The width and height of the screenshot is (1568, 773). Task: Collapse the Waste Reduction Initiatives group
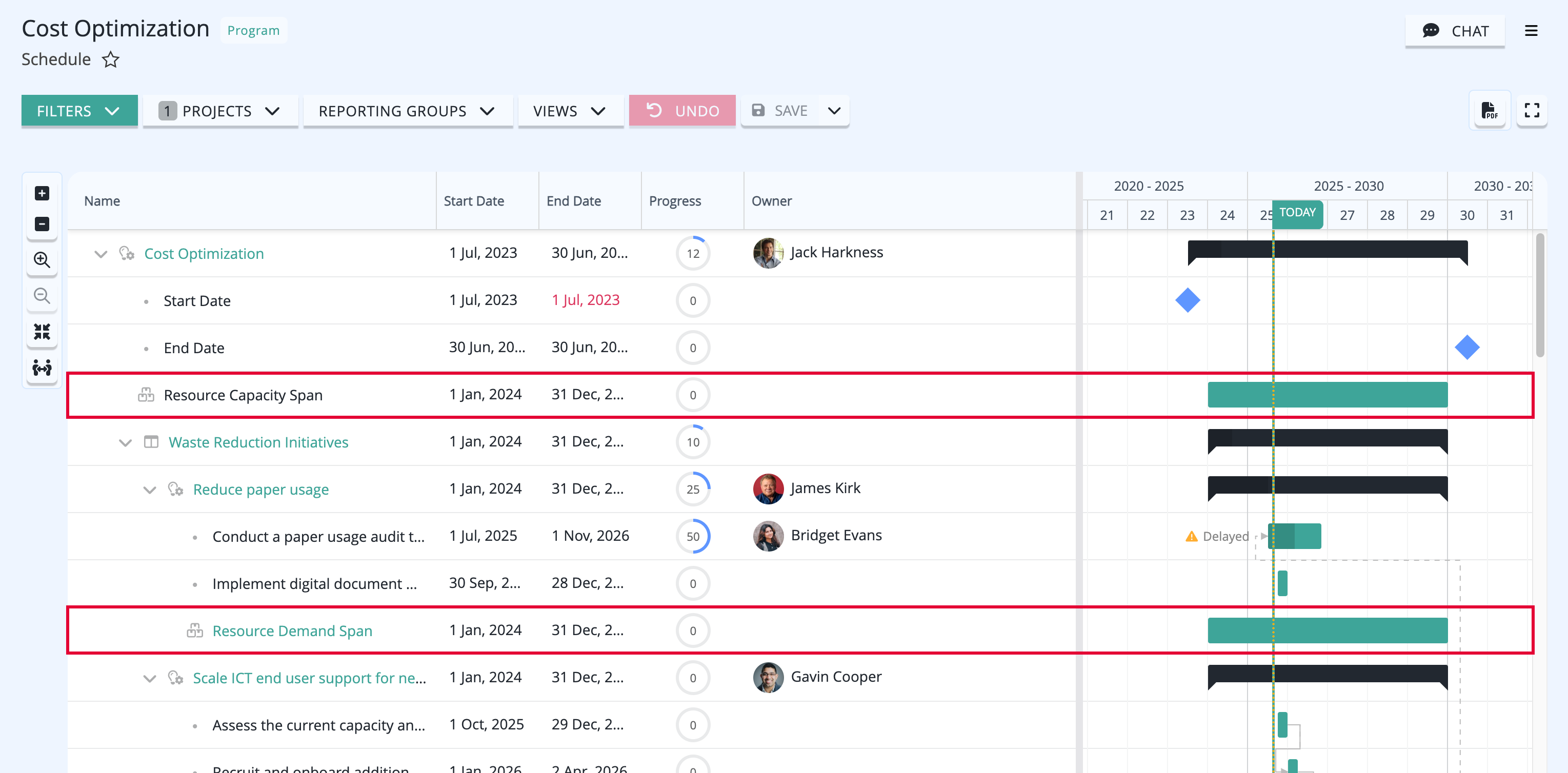tap(126, 442)
